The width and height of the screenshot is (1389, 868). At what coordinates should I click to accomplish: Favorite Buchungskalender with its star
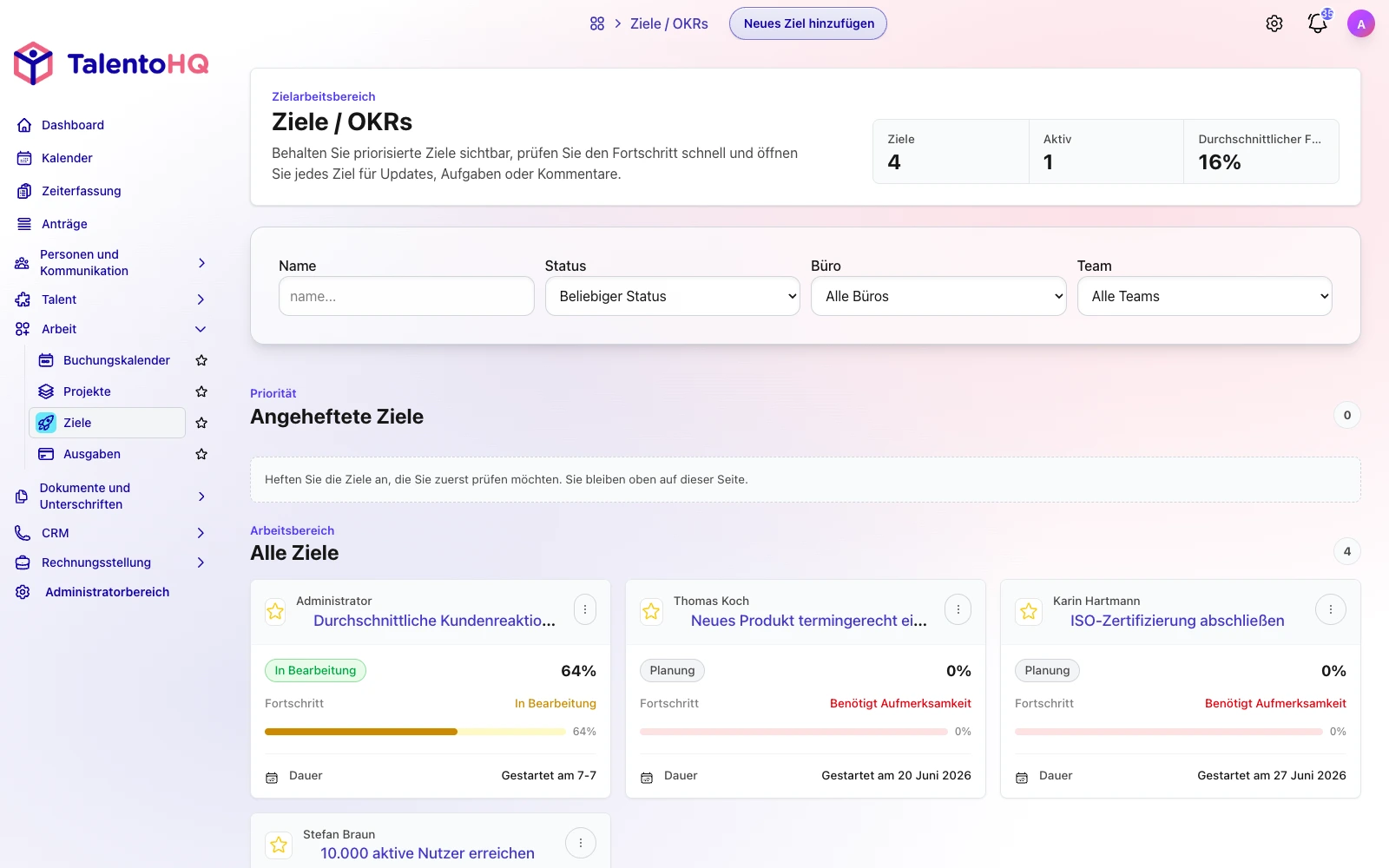pos(201,360)
